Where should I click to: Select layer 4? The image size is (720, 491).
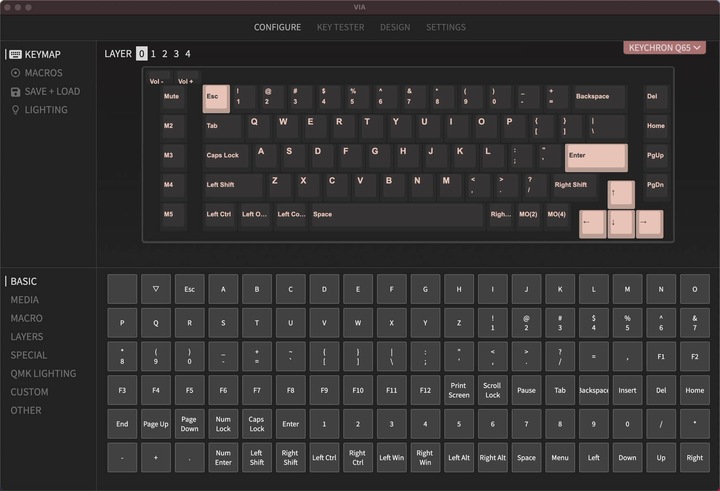click(x=188, y=54)
